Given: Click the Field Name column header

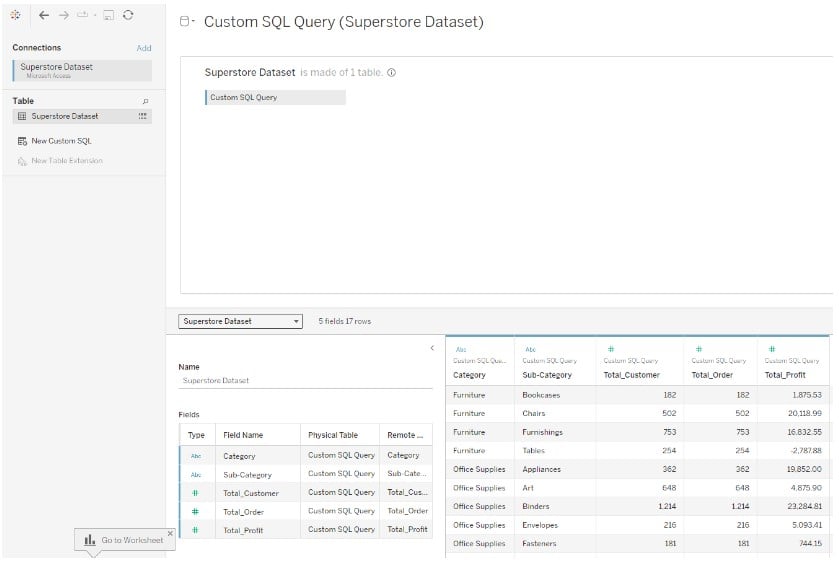Looking at the screenshot, I should [258, 435].
